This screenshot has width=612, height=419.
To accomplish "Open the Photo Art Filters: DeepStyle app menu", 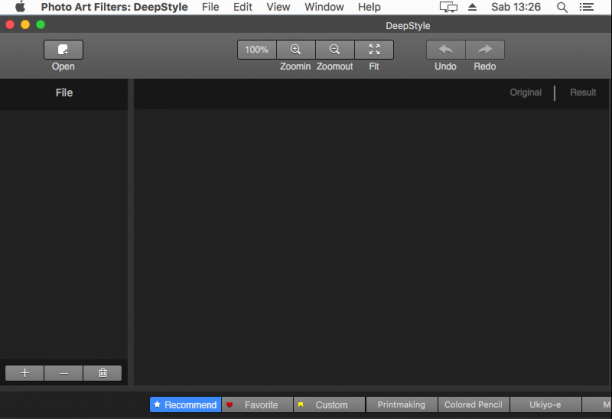I will [114, 7].
